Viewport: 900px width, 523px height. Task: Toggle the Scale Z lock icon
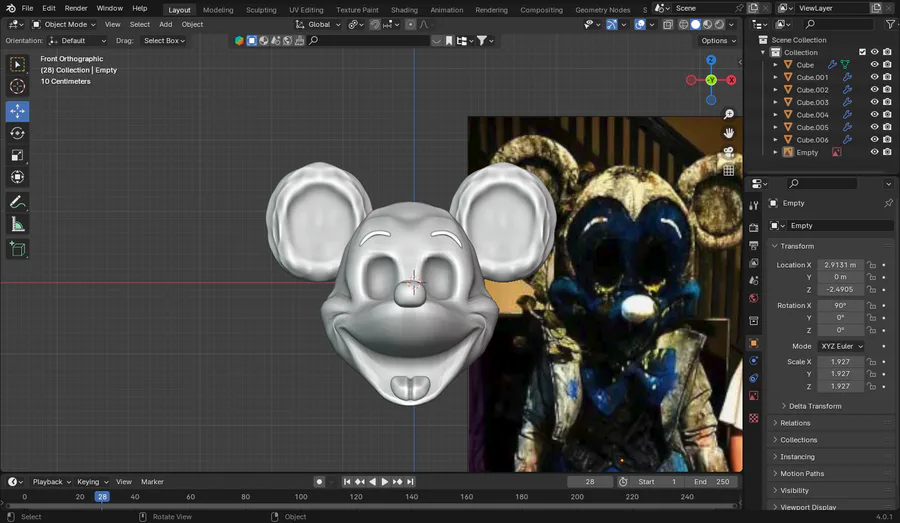(872, 386)
